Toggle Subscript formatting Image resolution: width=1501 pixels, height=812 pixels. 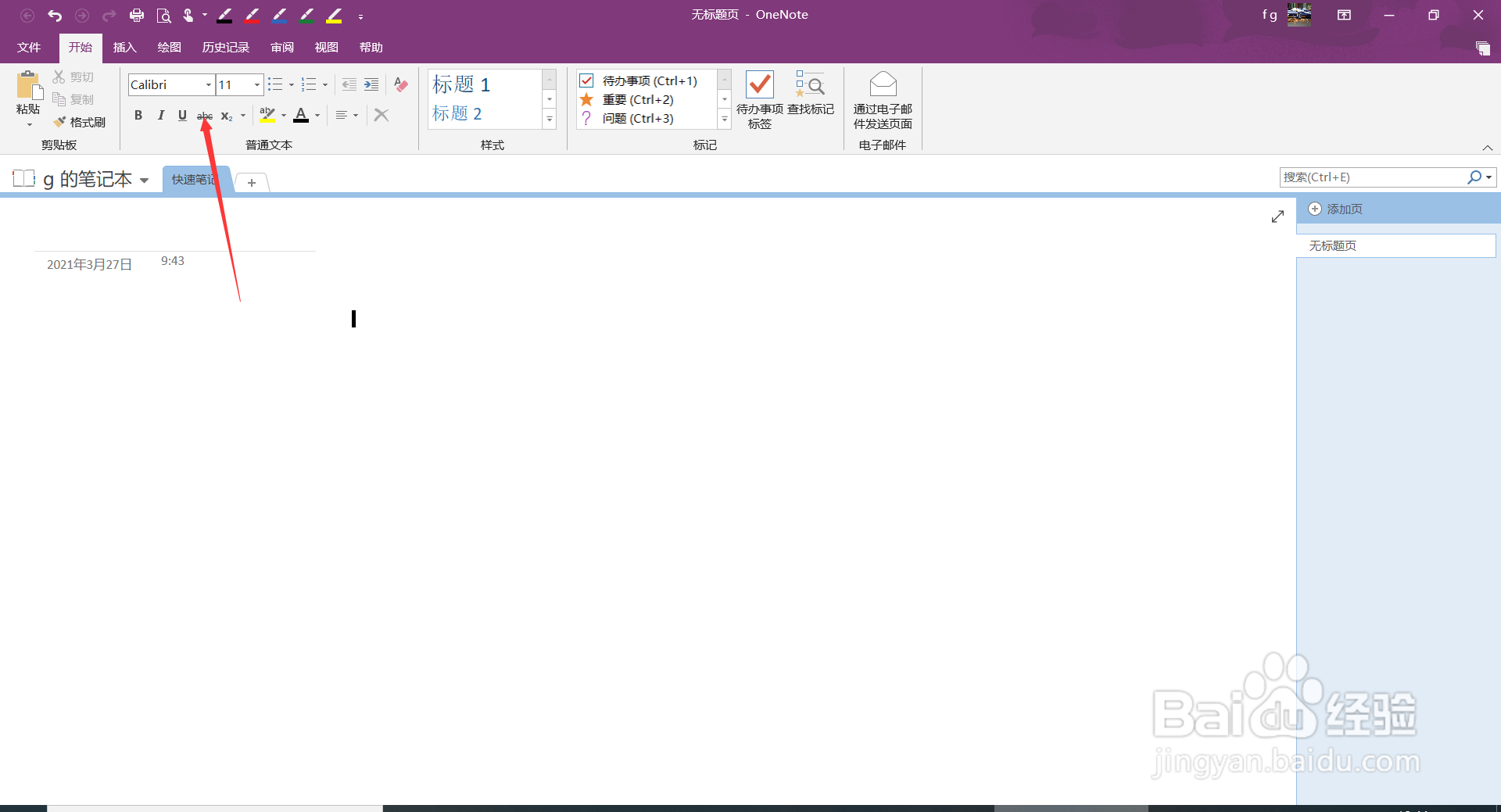pos(227,116)
